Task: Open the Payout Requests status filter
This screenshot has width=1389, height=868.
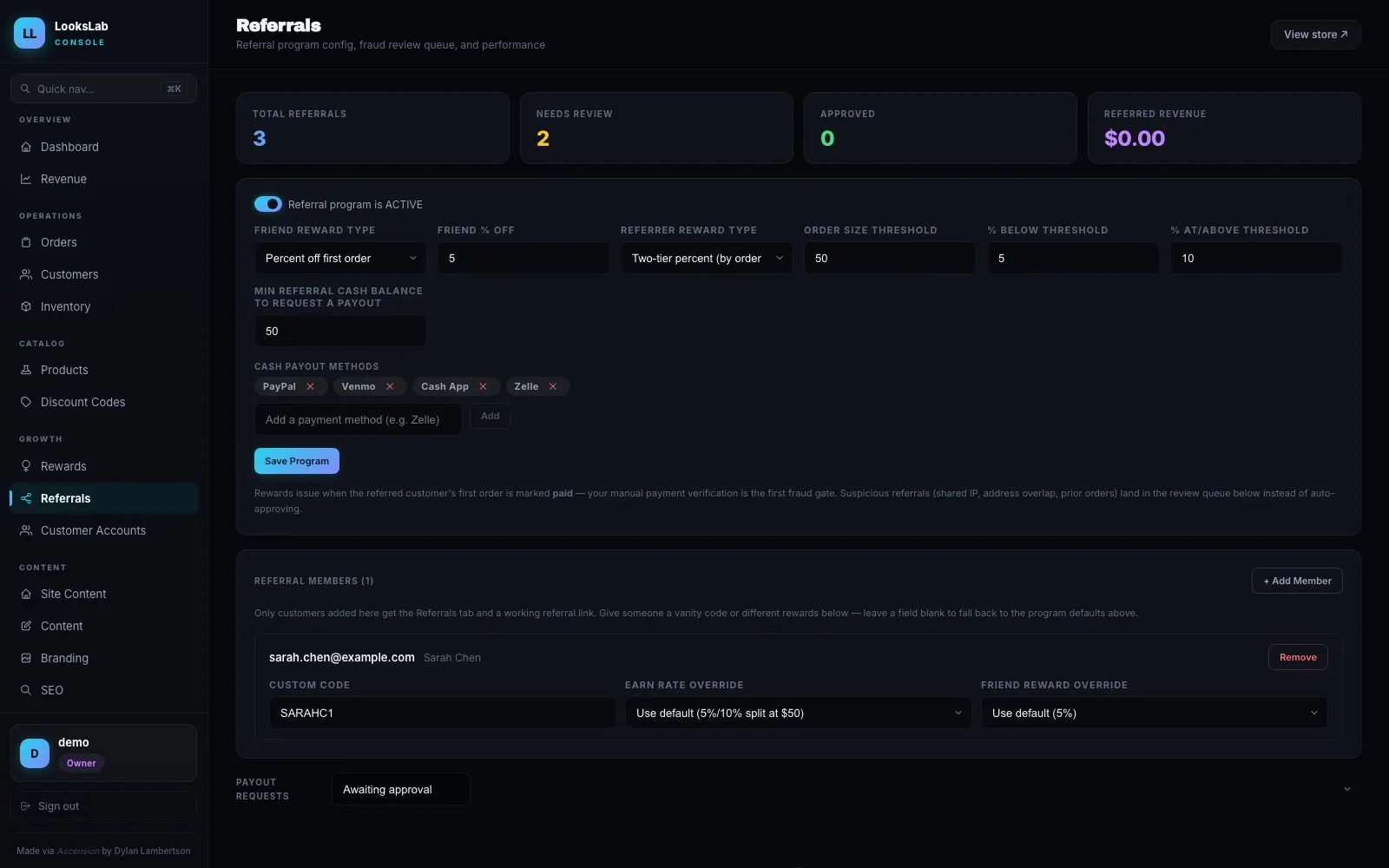Action: point(401,789)
